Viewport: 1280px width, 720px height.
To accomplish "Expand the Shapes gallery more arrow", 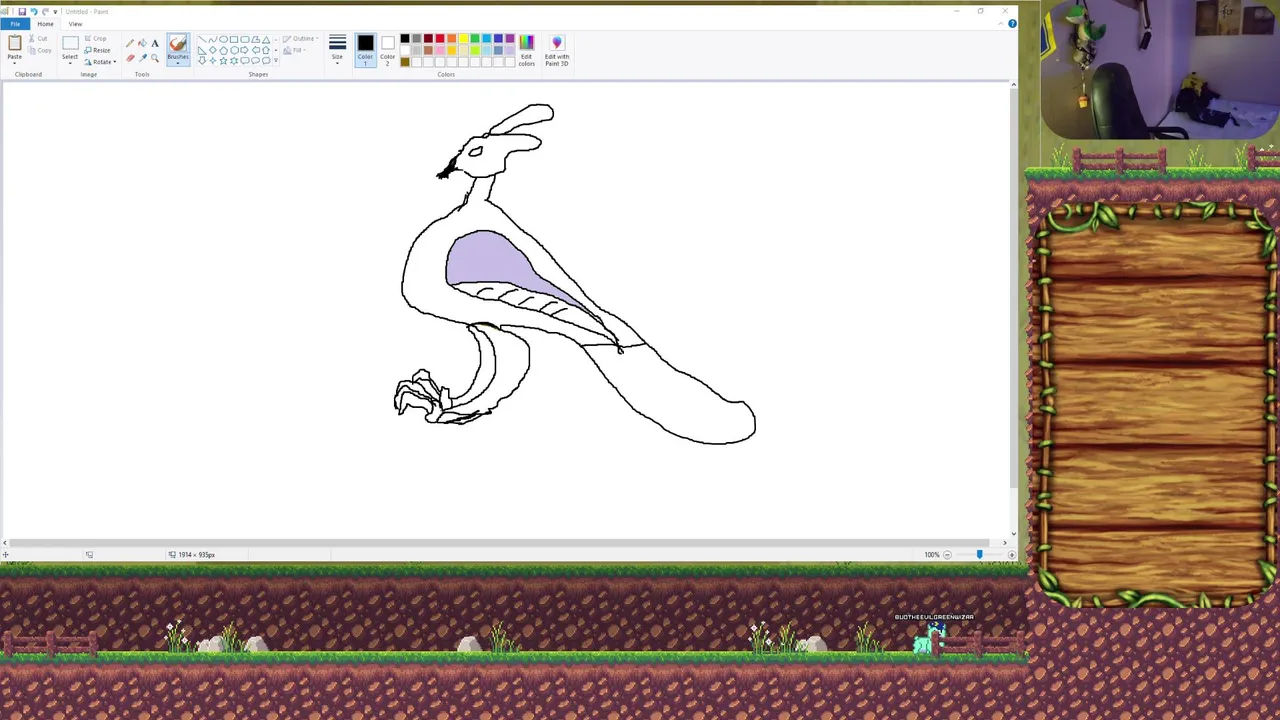I will (x=276, y=61).
